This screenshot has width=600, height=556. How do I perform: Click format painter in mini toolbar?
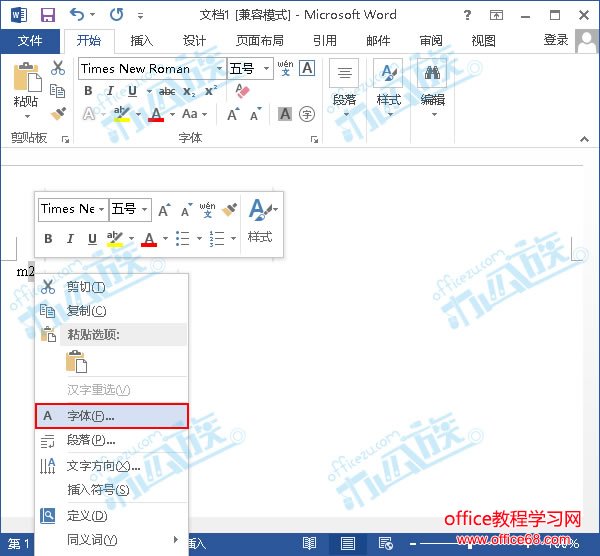tap(229, 209)
